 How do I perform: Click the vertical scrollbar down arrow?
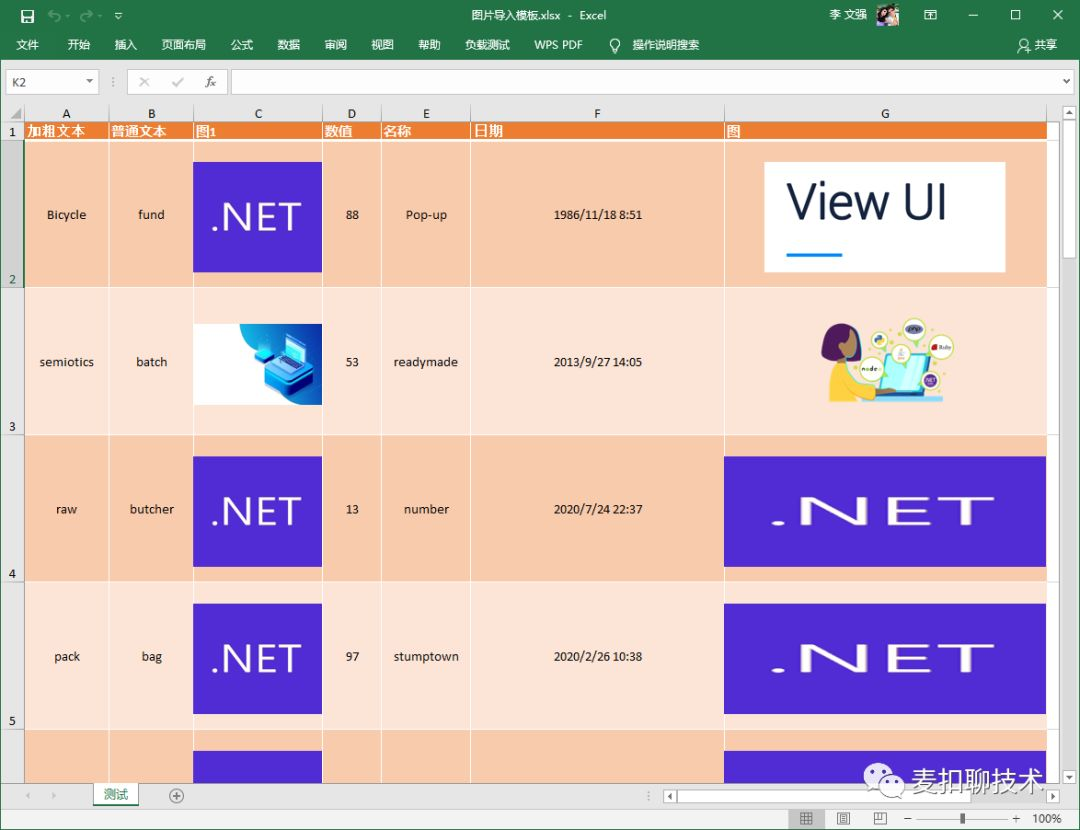pyautogui.click(x=1069, y=777)
